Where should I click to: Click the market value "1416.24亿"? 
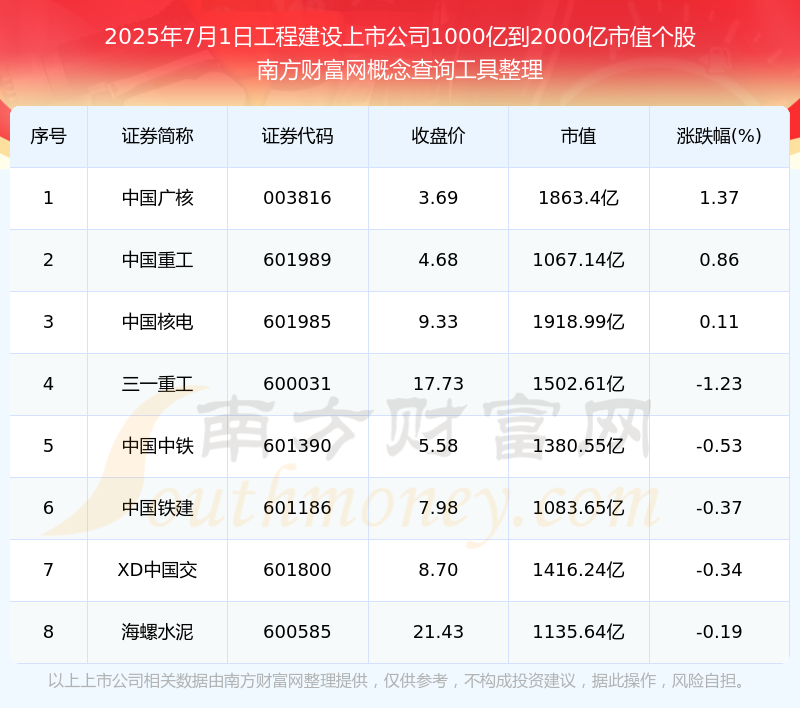[x=579, y=570]
